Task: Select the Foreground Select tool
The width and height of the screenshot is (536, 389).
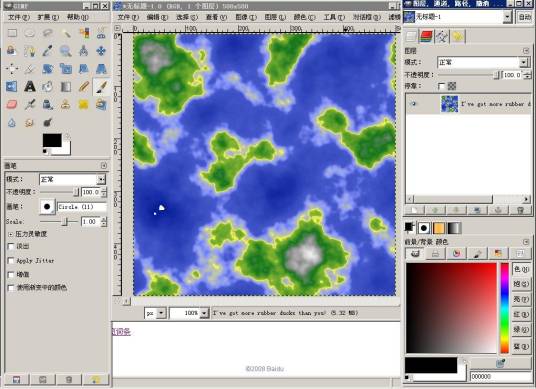Action: [x=12, y=51]
